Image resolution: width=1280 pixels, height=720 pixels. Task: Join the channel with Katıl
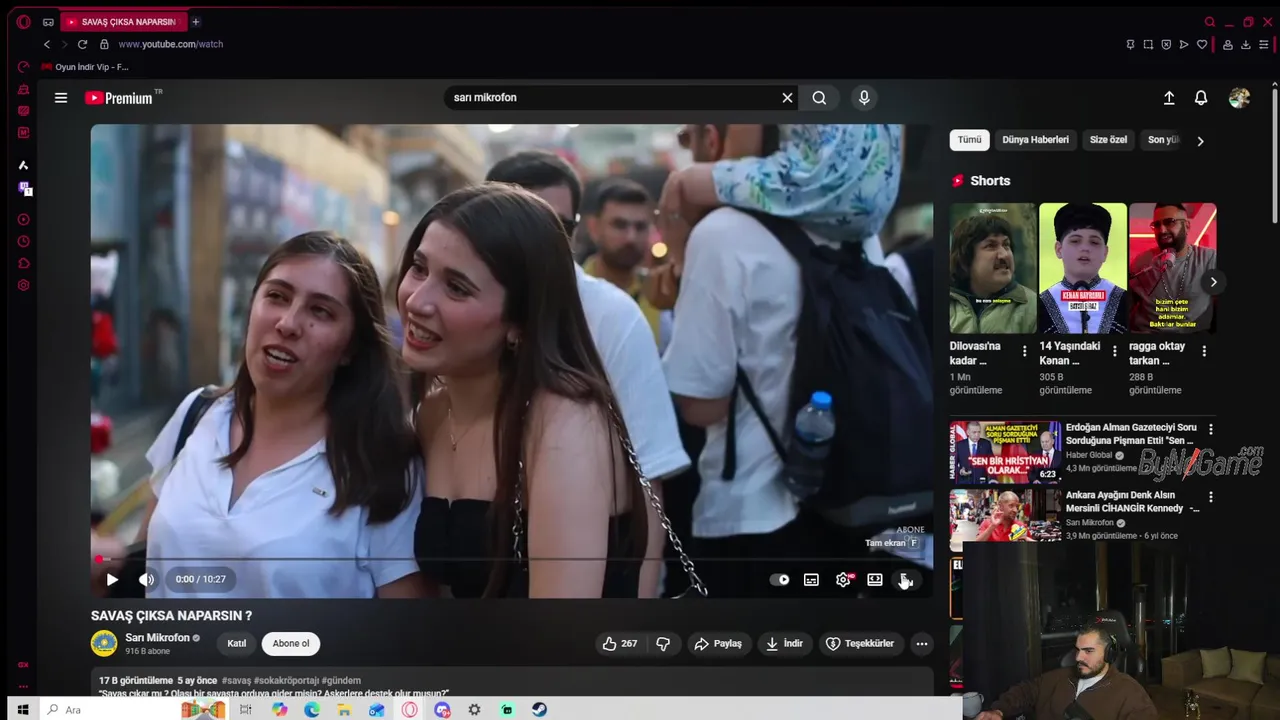(237, 644)
